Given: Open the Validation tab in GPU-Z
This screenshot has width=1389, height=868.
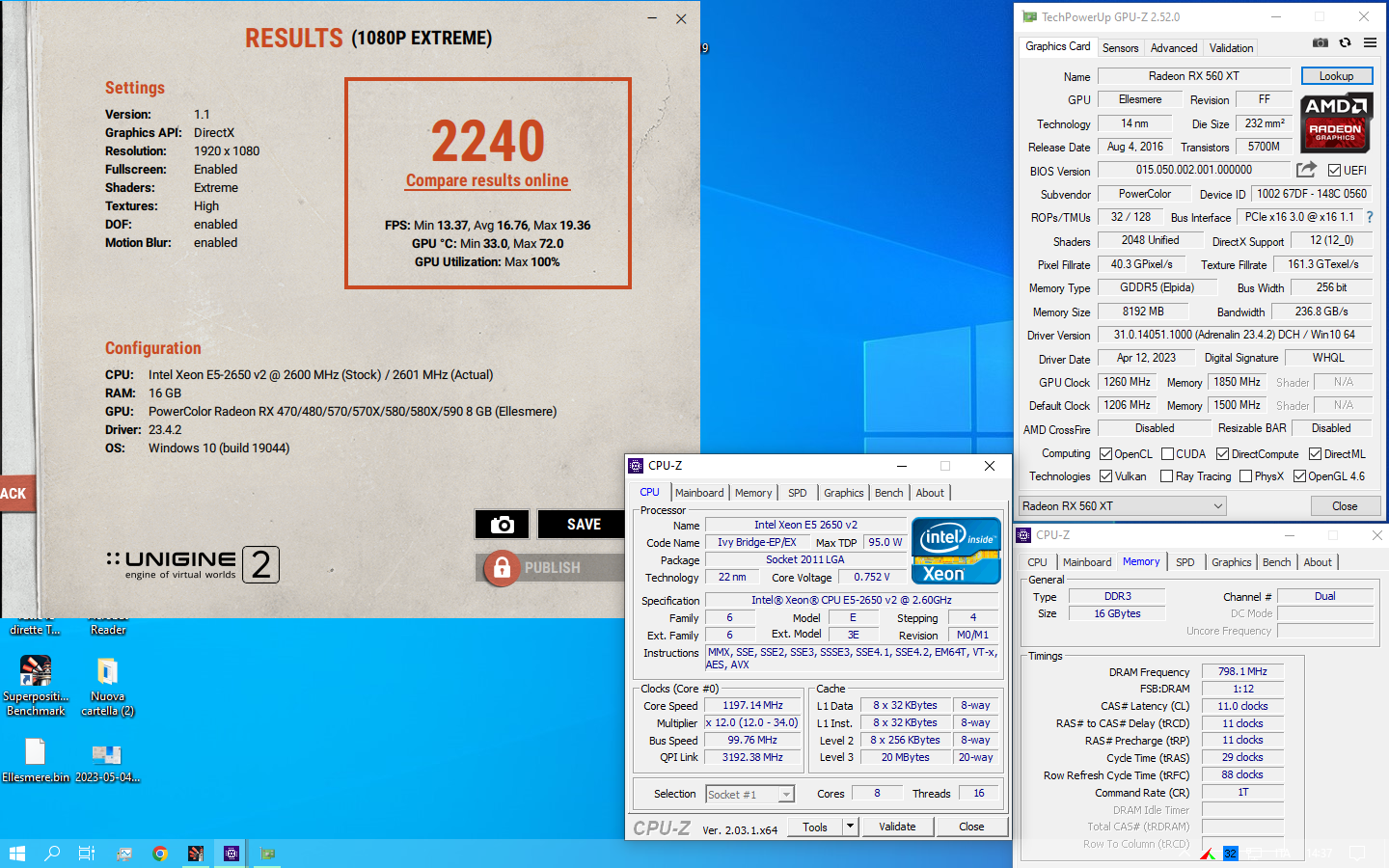Looking at the screenshot, I should [x=1232, y=48].
